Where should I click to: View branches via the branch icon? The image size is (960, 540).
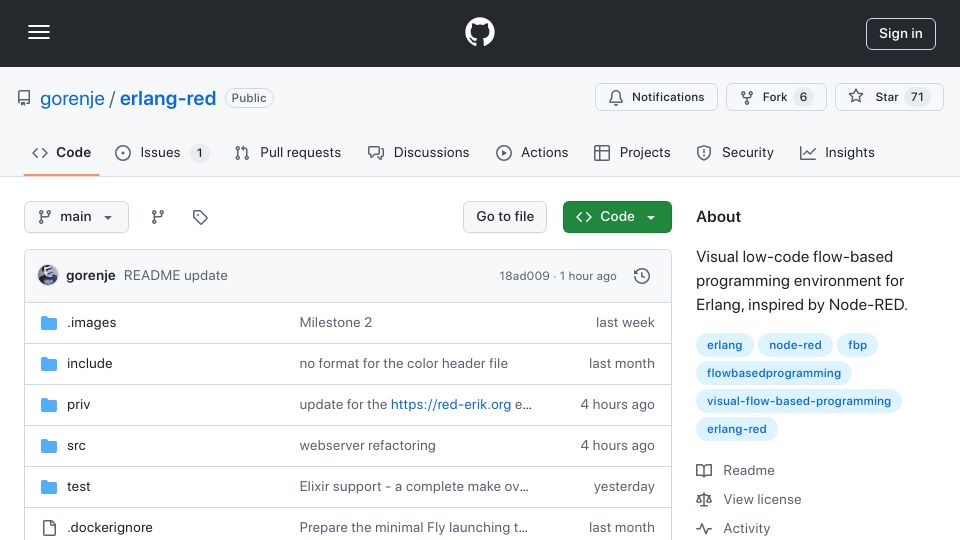coord(158,217)
